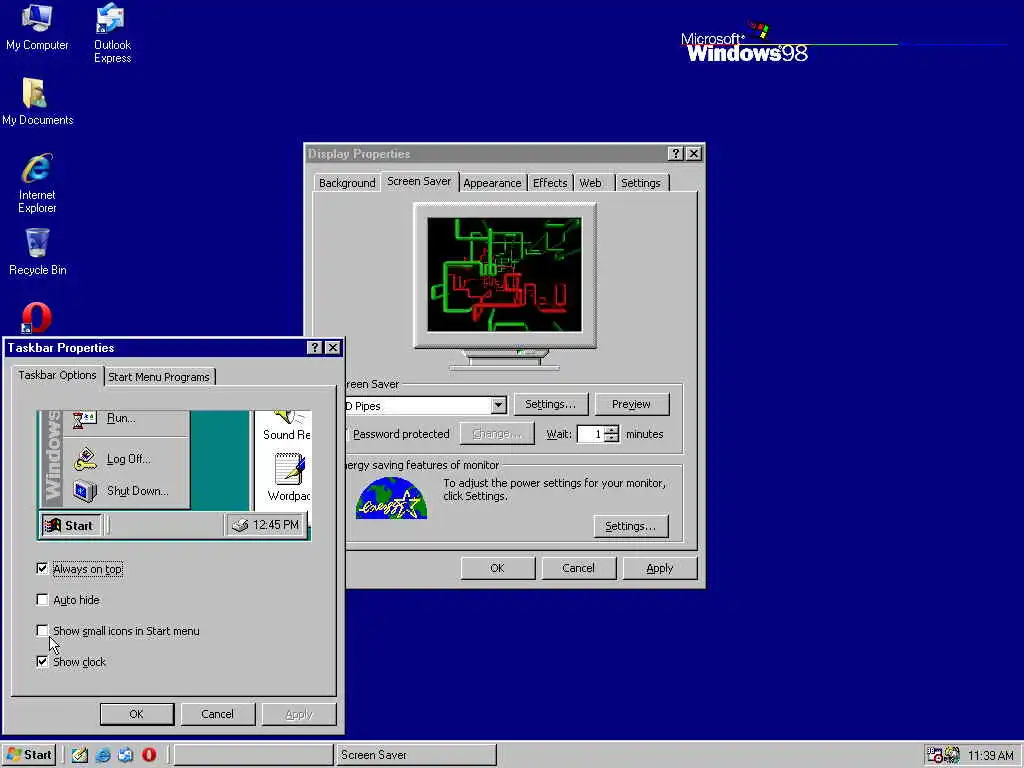Click the Help button in Display Properties
This screenshot has height=768, width=1024.
point(676,153)
